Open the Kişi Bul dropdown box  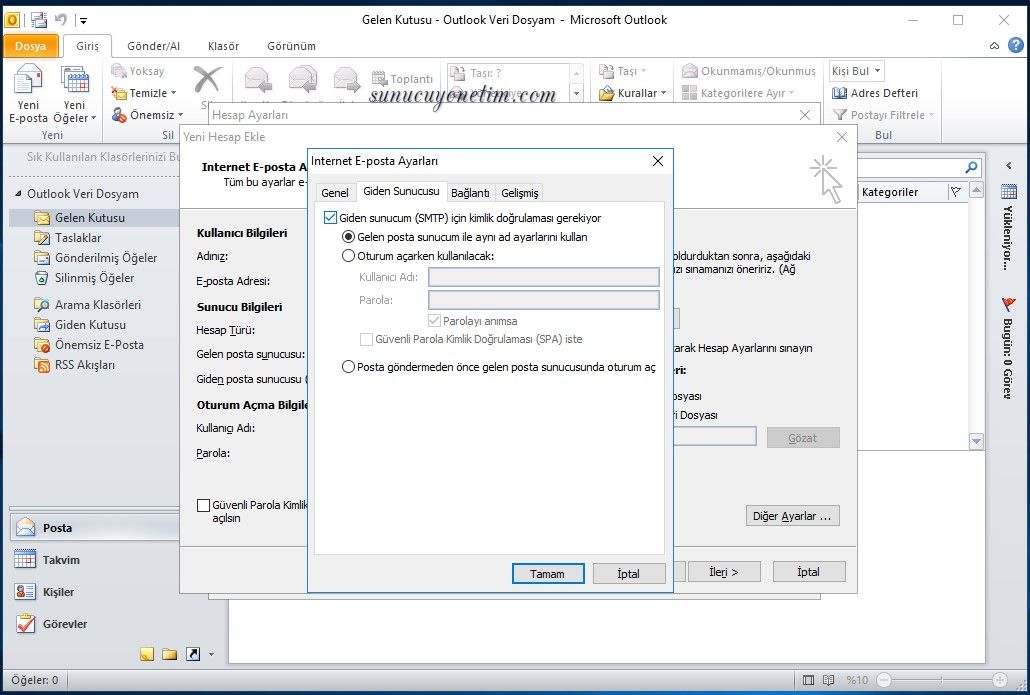[x=857, y=71]
